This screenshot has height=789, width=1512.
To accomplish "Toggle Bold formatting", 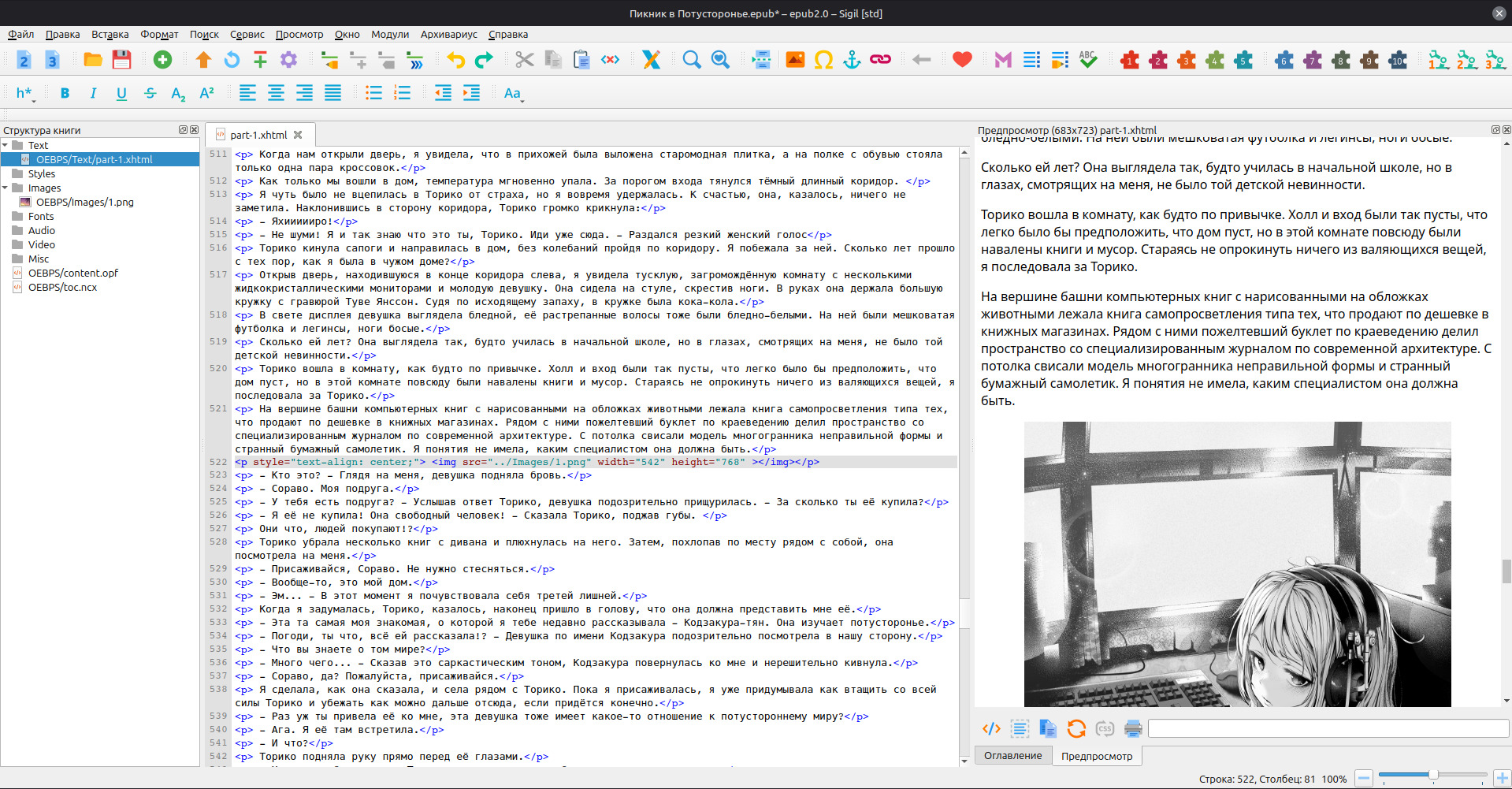I will click(65, 93).
